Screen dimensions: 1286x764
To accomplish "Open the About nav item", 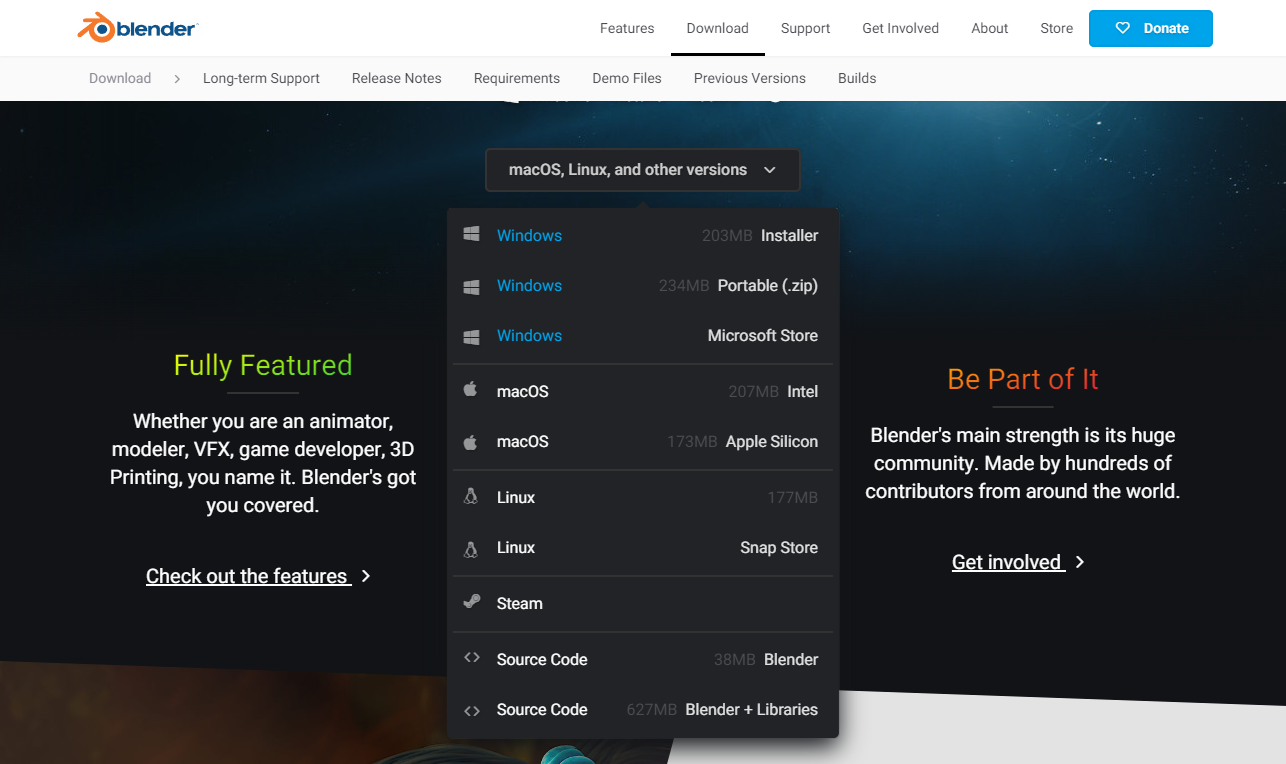I will [990, 28].
